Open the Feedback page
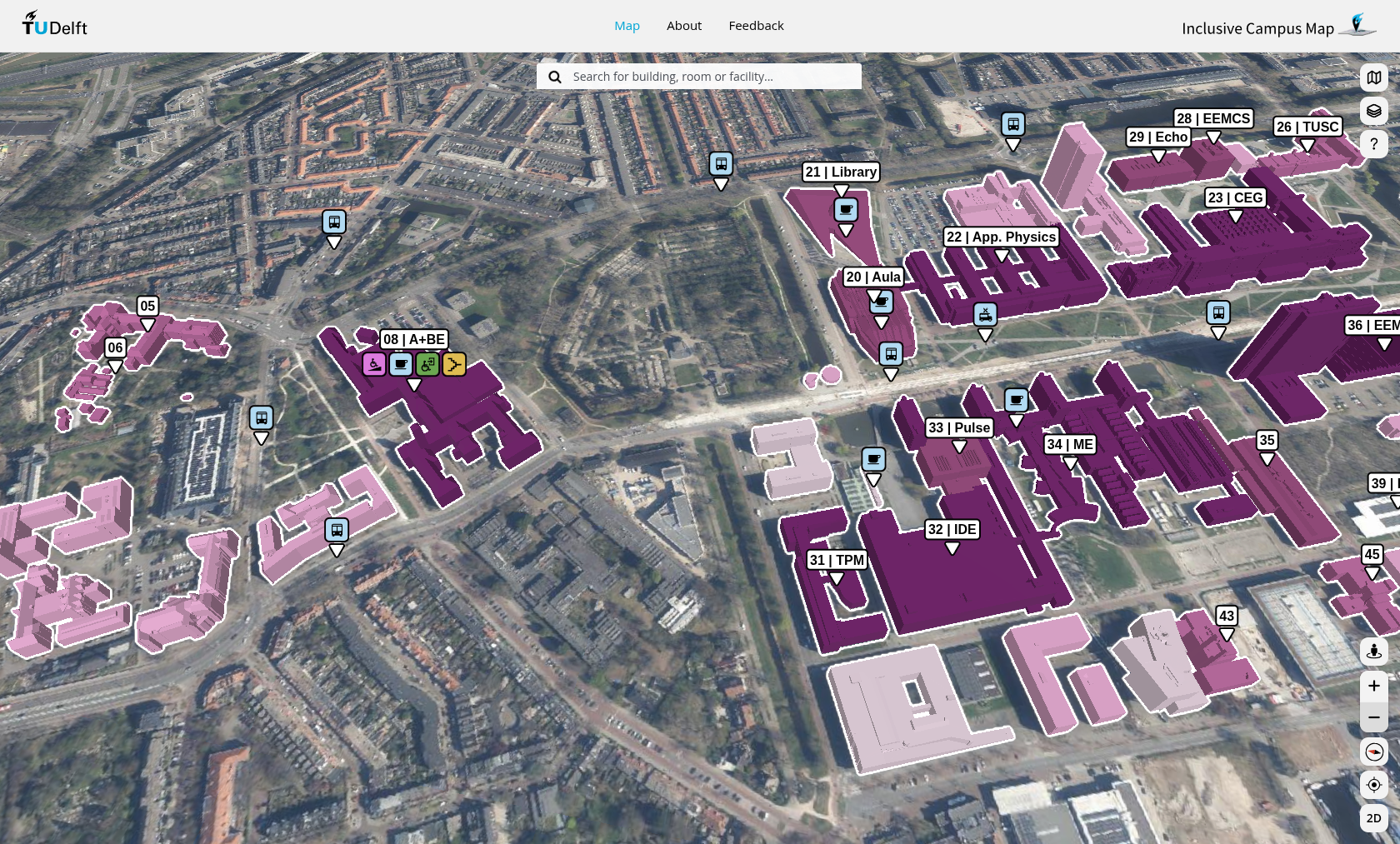1400x844 pixels. tap(756, 26)
